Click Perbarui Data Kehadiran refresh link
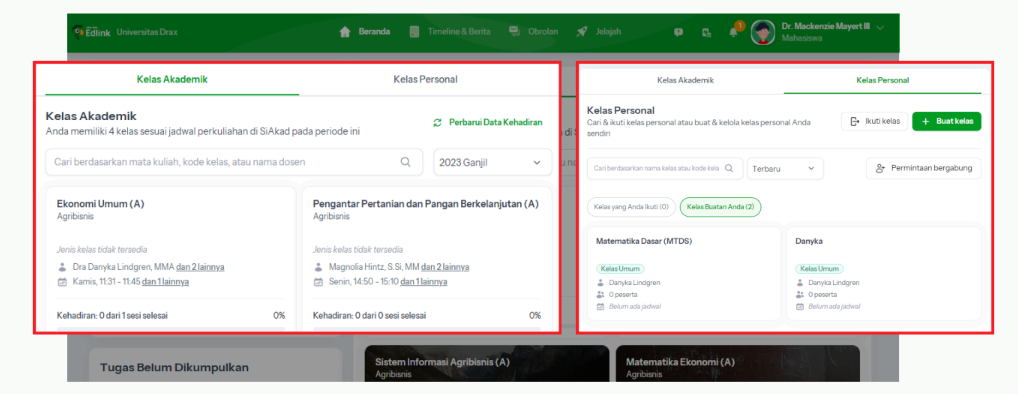Image resolution: width=1018 pixels, height=394 pixels. coord(488,122)
